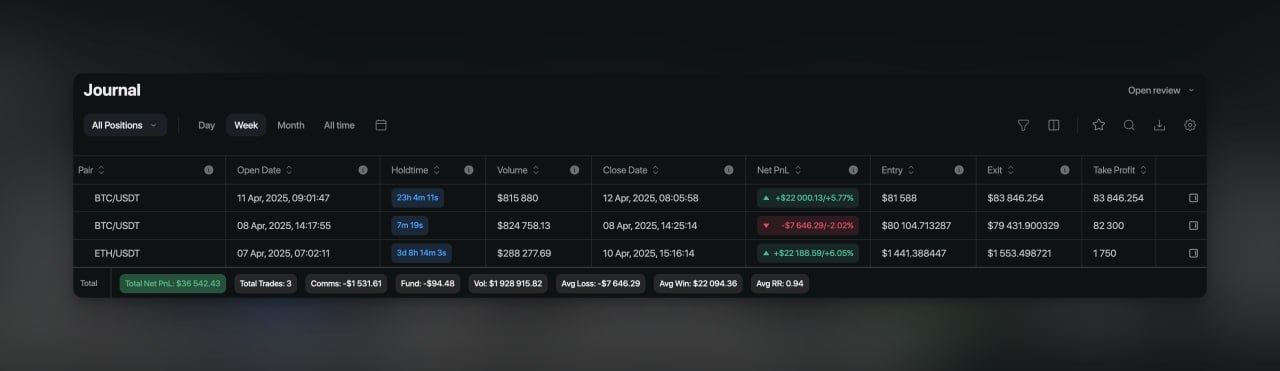Open details icon for first BTC/USDT row
The image size is (1280, 371).
coord(1193,198)
